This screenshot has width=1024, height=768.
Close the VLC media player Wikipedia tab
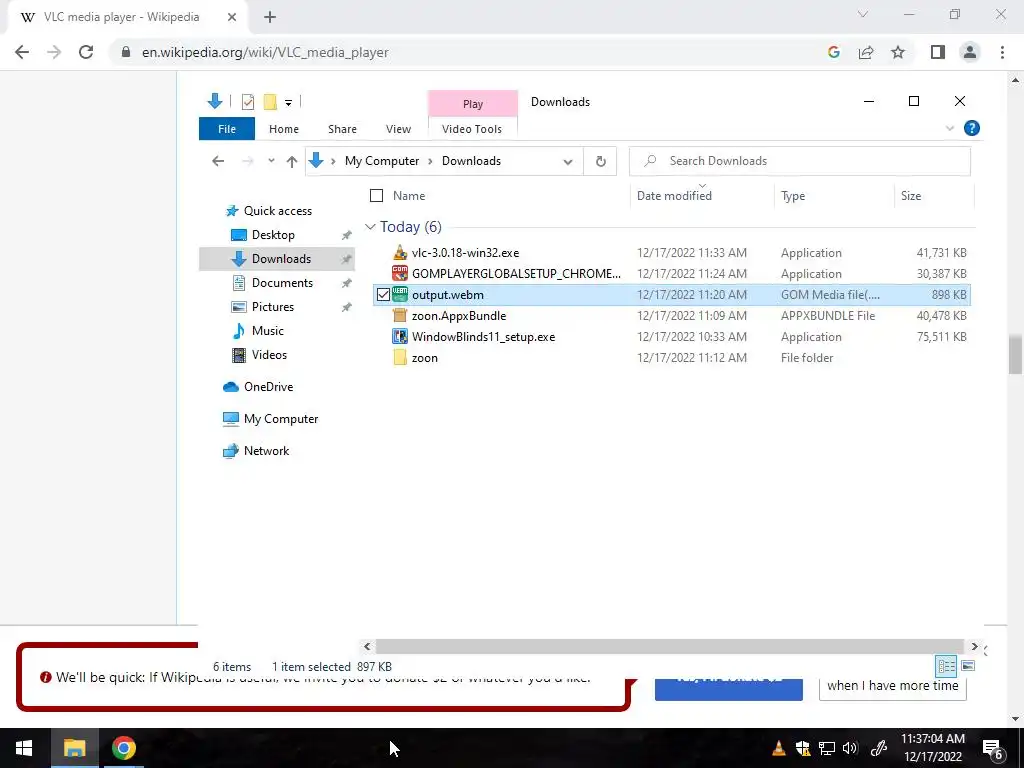click(232, 17)
